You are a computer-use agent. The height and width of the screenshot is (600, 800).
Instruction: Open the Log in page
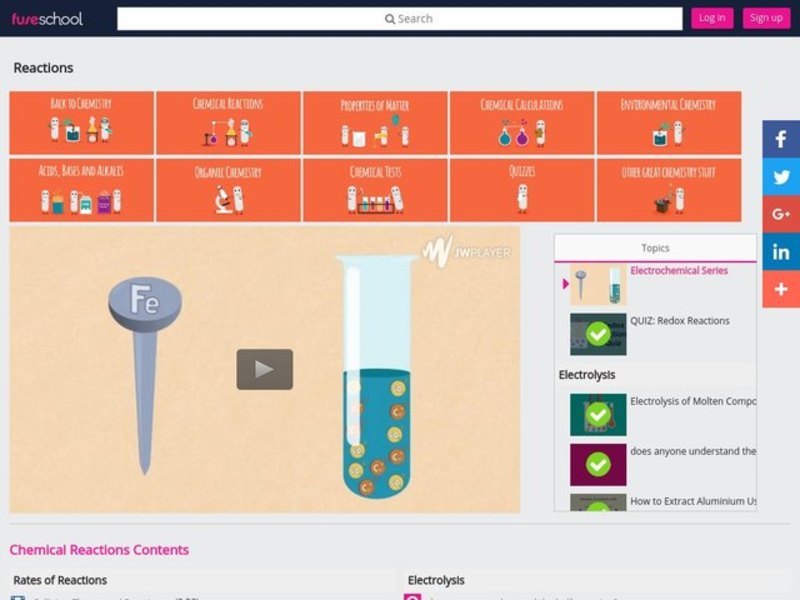[x=712, y=18]
